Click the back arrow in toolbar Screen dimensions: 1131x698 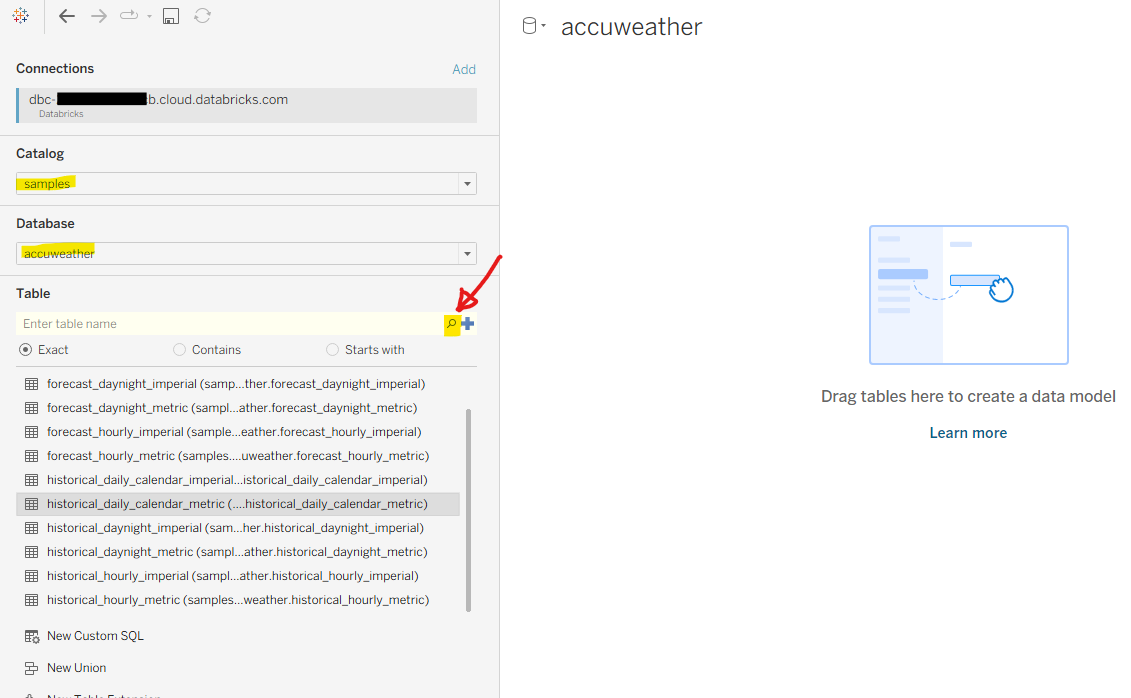pos(67,16)
